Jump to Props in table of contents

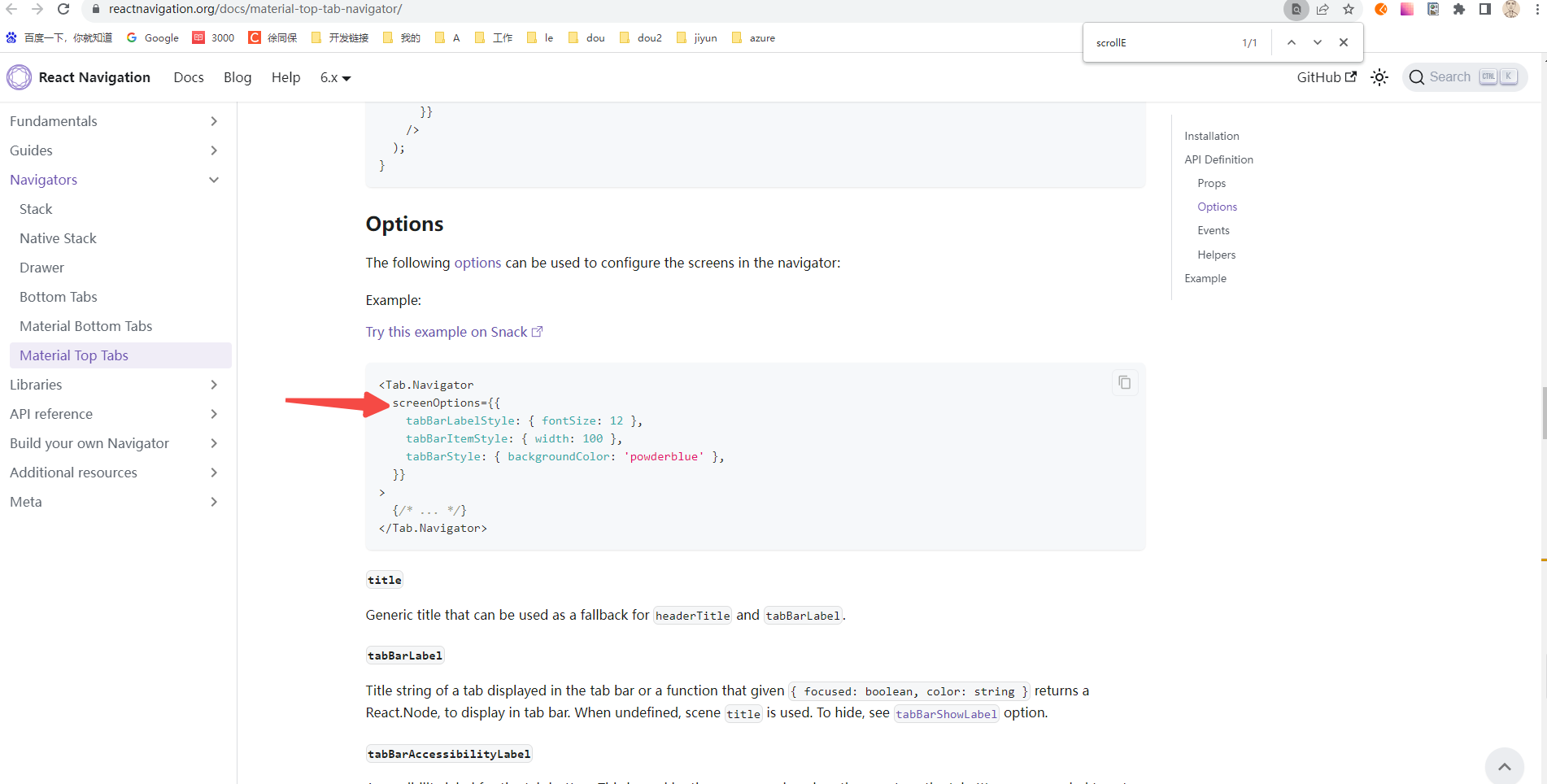pyautogui.click(x=1211, y=183)
